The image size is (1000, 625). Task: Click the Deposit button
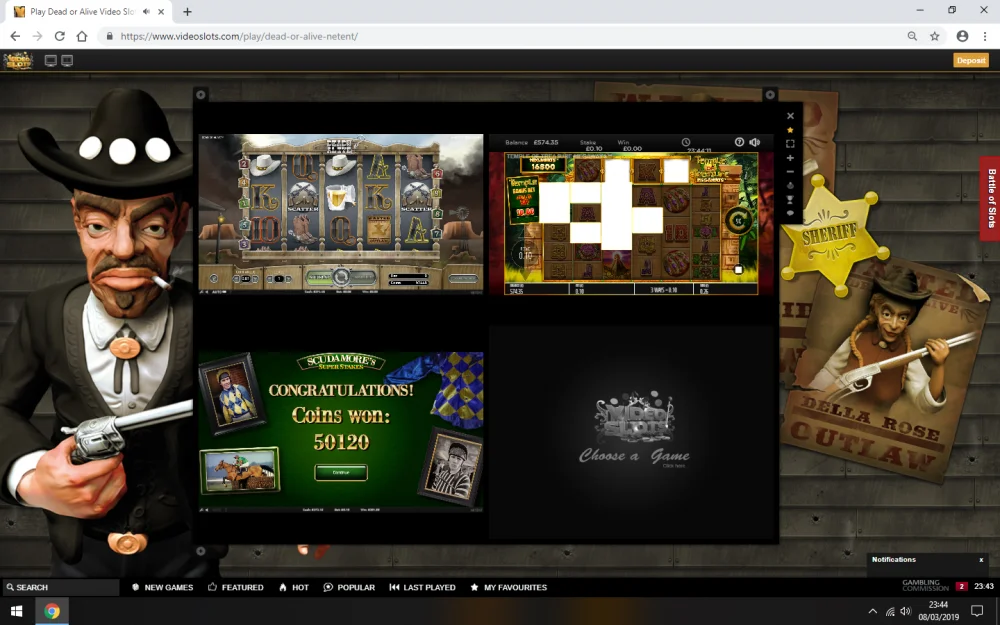[x=971, y=61]
